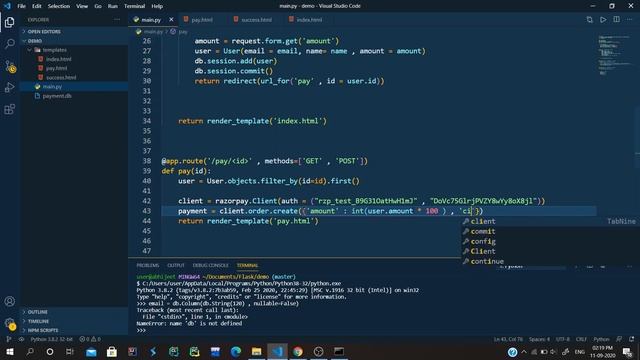Switch to the Debug Console tab
The height and width of the screenshot is (360, 640).
pos(211,265)
